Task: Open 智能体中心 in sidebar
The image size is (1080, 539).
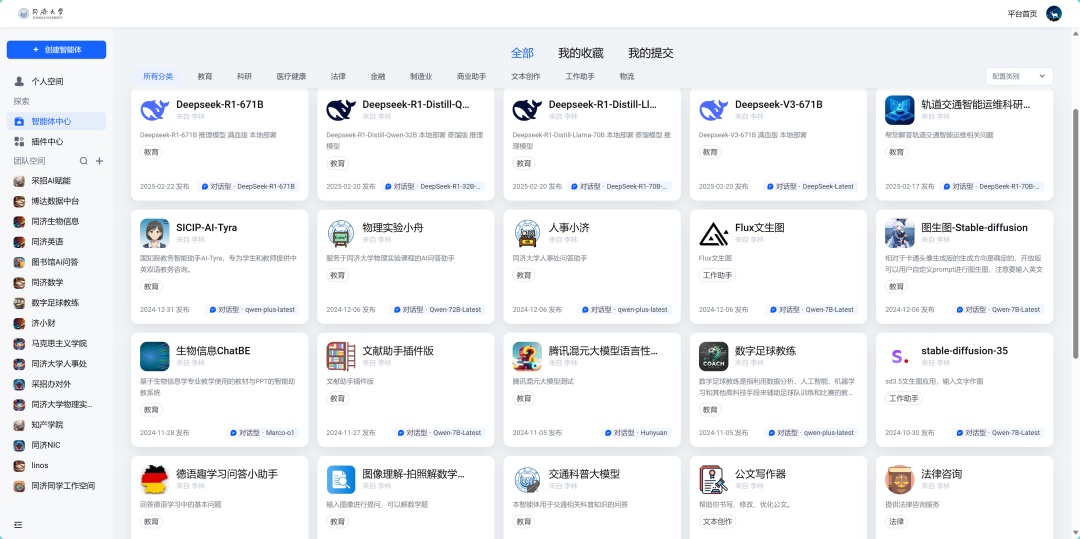Action: (56, 121)
